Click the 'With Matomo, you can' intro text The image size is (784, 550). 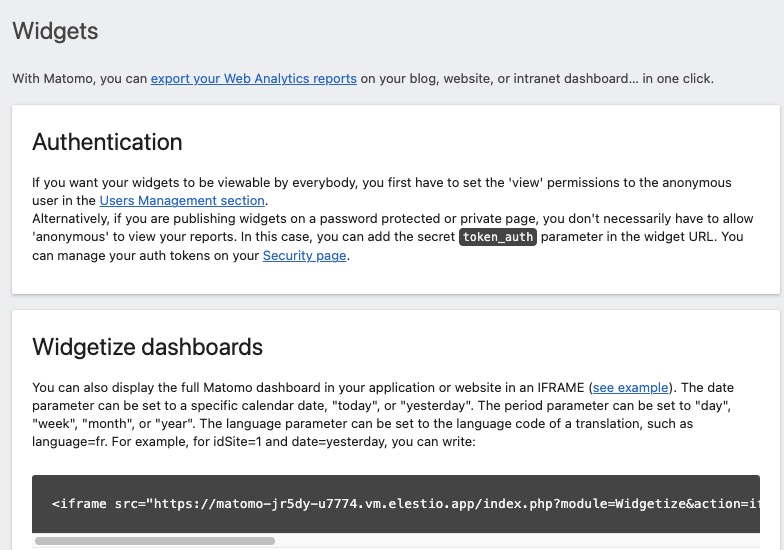[x=80, y=79]
